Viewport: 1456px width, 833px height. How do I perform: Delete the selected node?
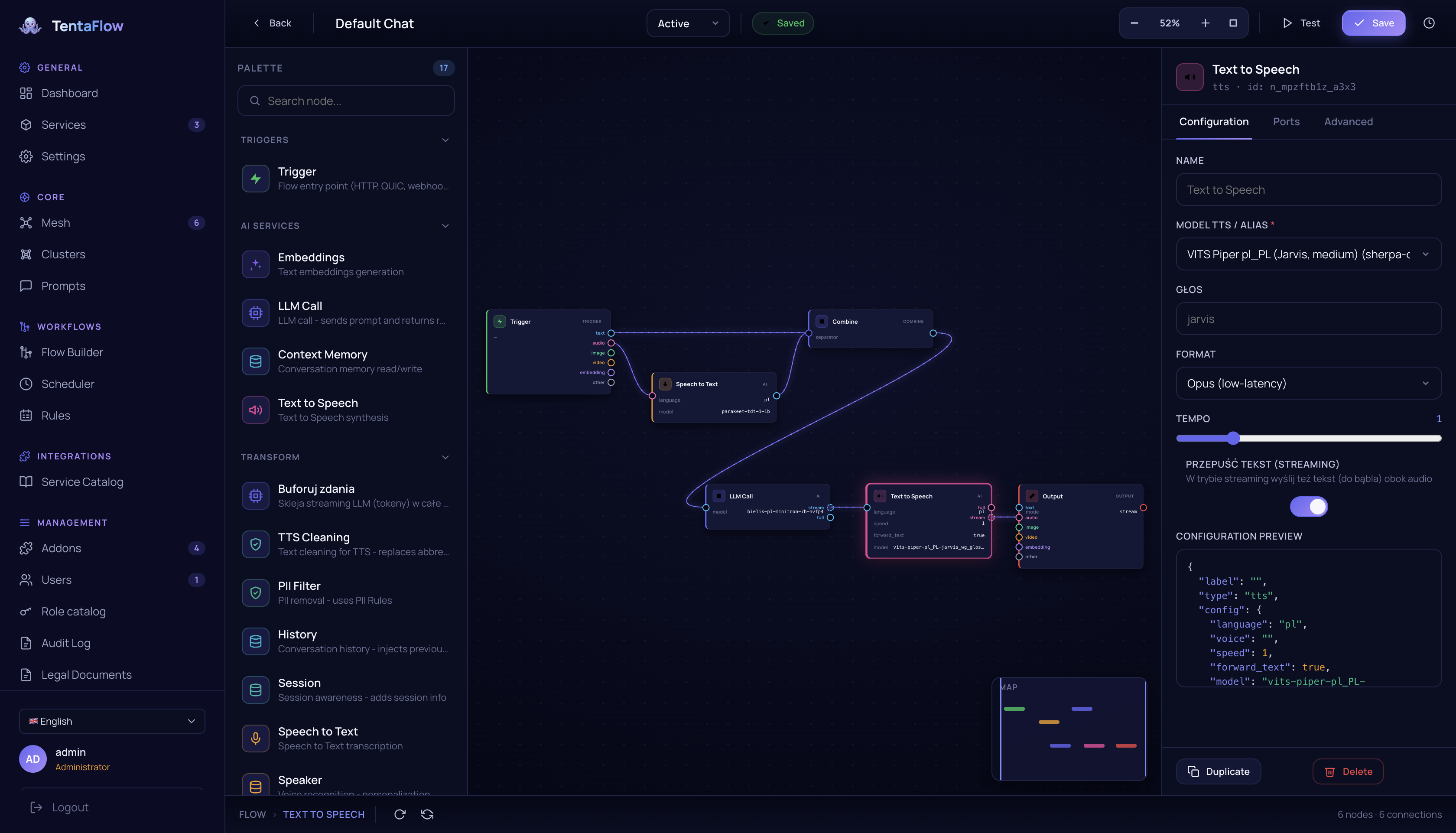(1348, 771)
